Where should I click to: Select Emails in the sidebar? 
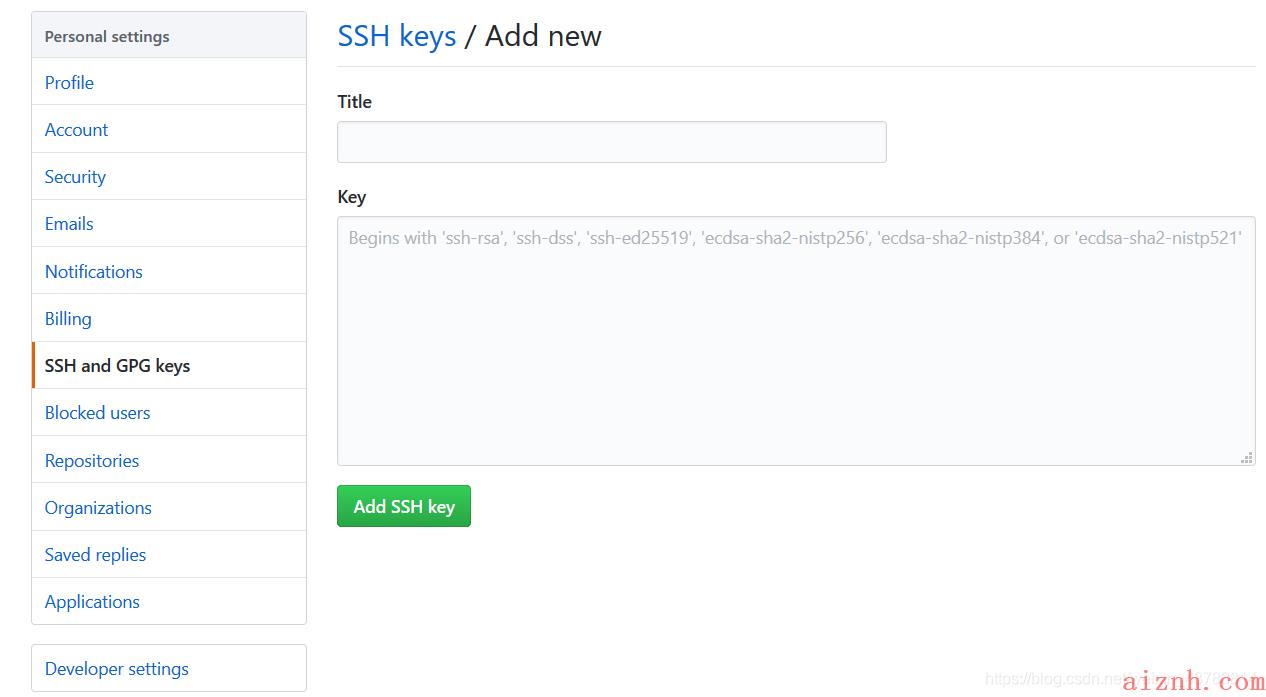tap(169, 223)
